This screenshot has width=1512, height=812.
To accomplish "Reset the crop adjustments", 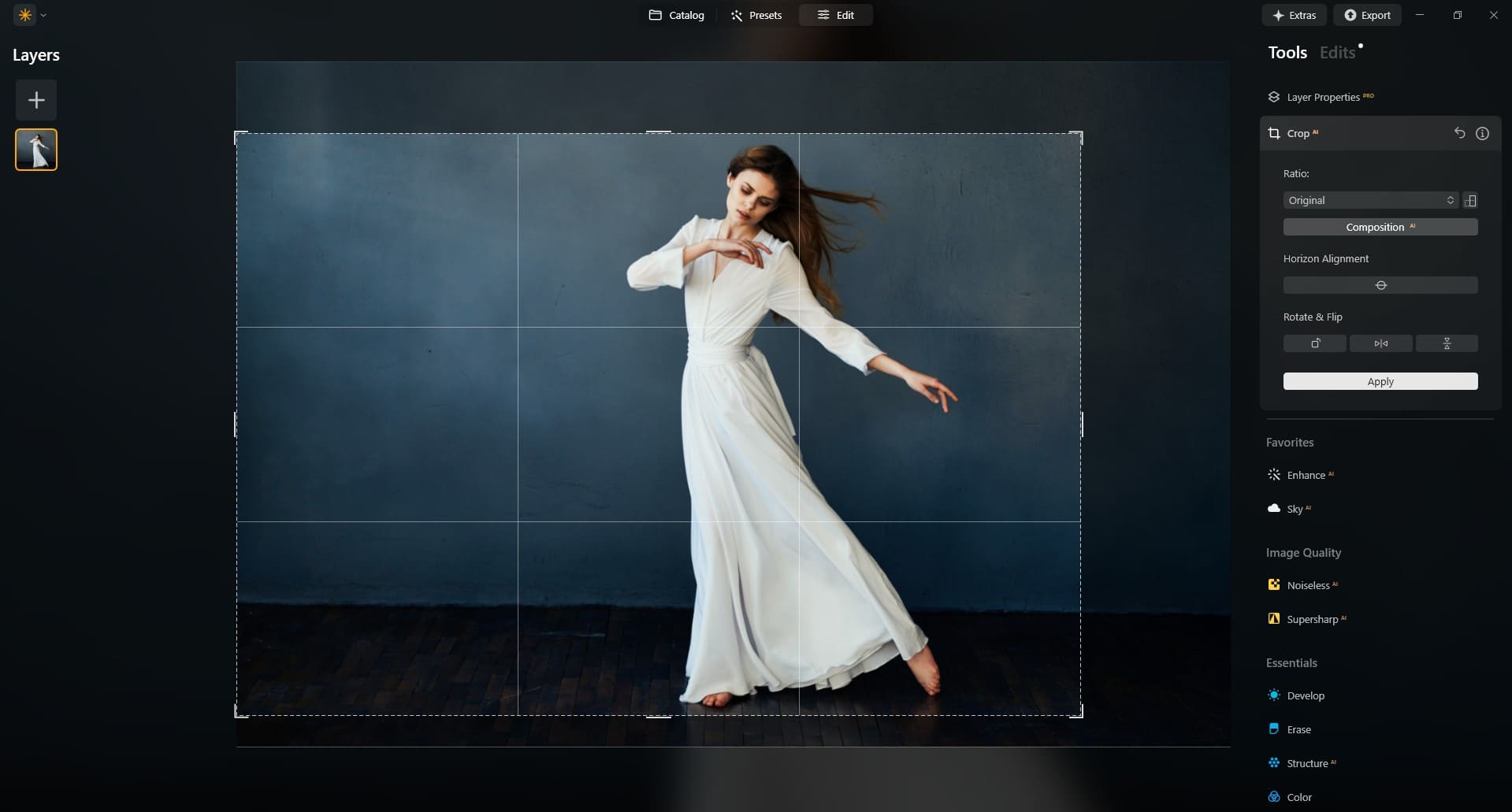I will coord(1459,133).
